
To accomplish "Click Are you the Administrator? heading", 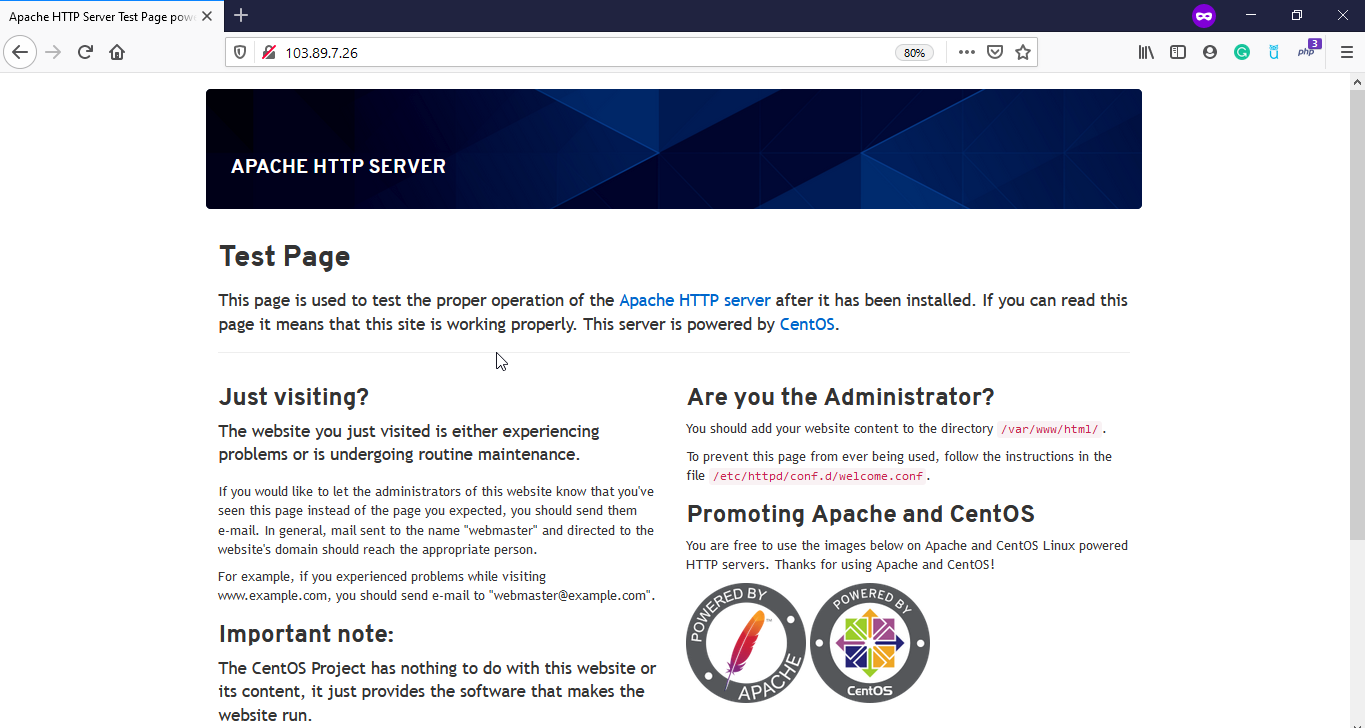I will coord(841,397).
